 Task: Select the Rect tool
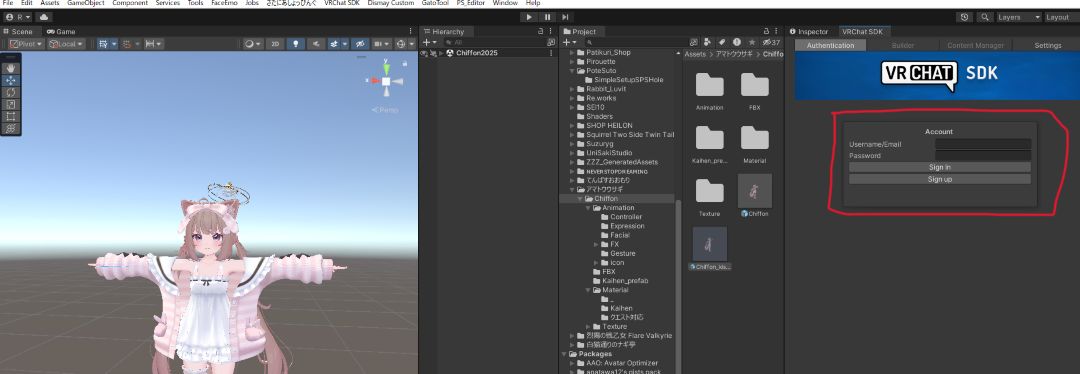pos(10,116)
